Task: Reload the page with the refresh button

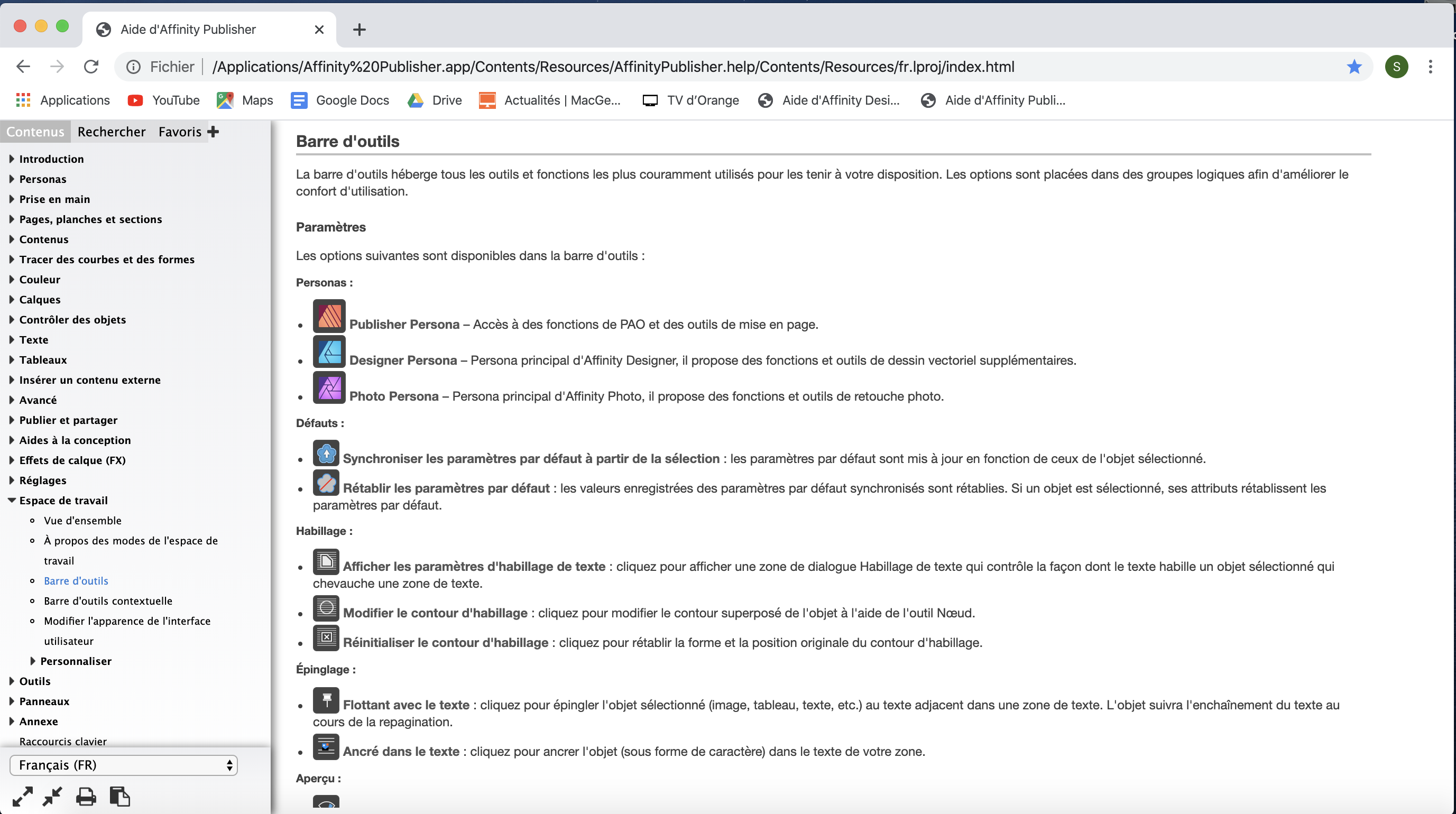Action: (91, 67)
